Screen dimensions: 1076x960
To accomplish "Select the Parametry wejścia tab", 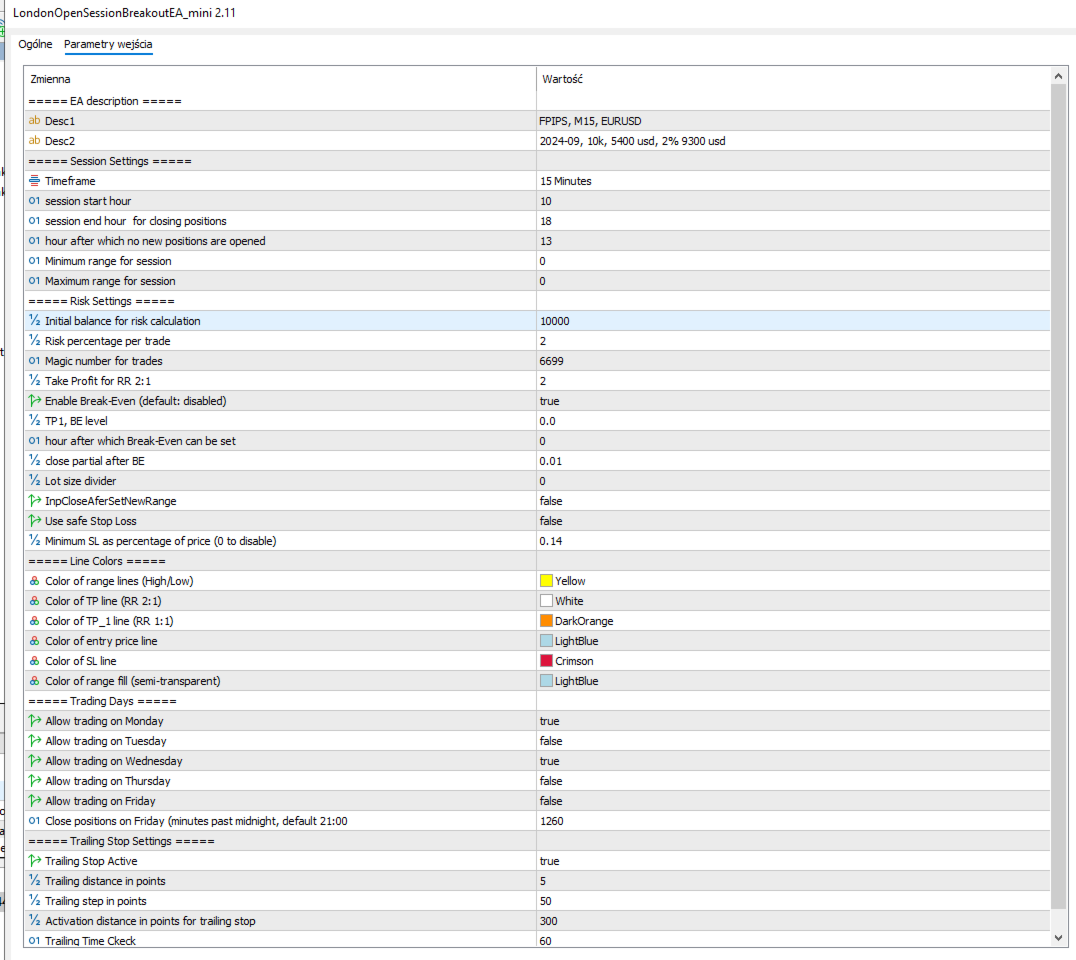I will coord(108,44).
